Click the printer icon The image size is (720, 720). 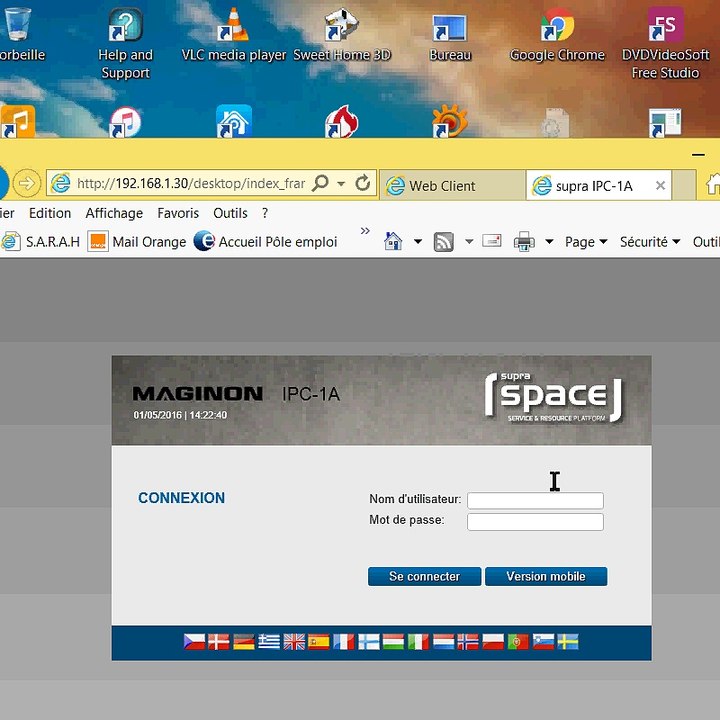pyautogui.click(x=524, y=241)
